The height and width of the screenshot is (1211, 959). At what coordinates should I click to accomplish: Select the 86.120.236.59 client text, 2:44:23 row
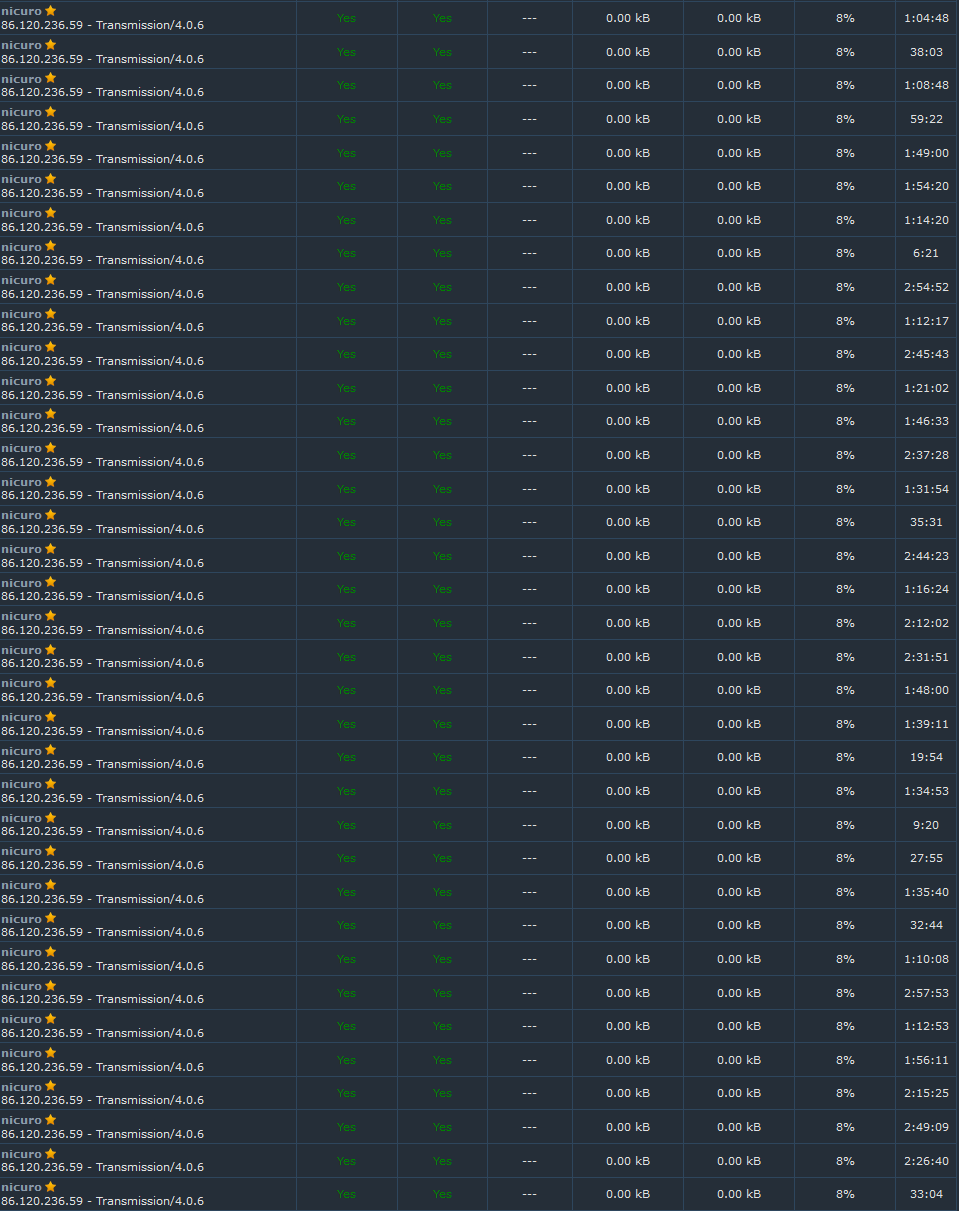102,563
